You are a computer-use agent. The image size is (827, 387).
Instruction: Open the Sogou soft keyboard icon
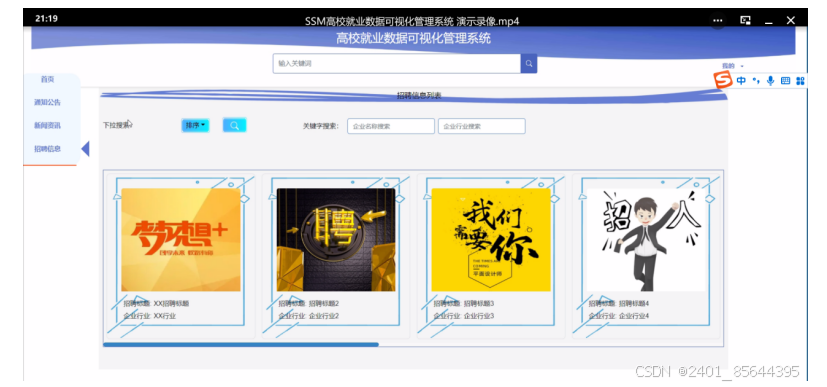785,81
